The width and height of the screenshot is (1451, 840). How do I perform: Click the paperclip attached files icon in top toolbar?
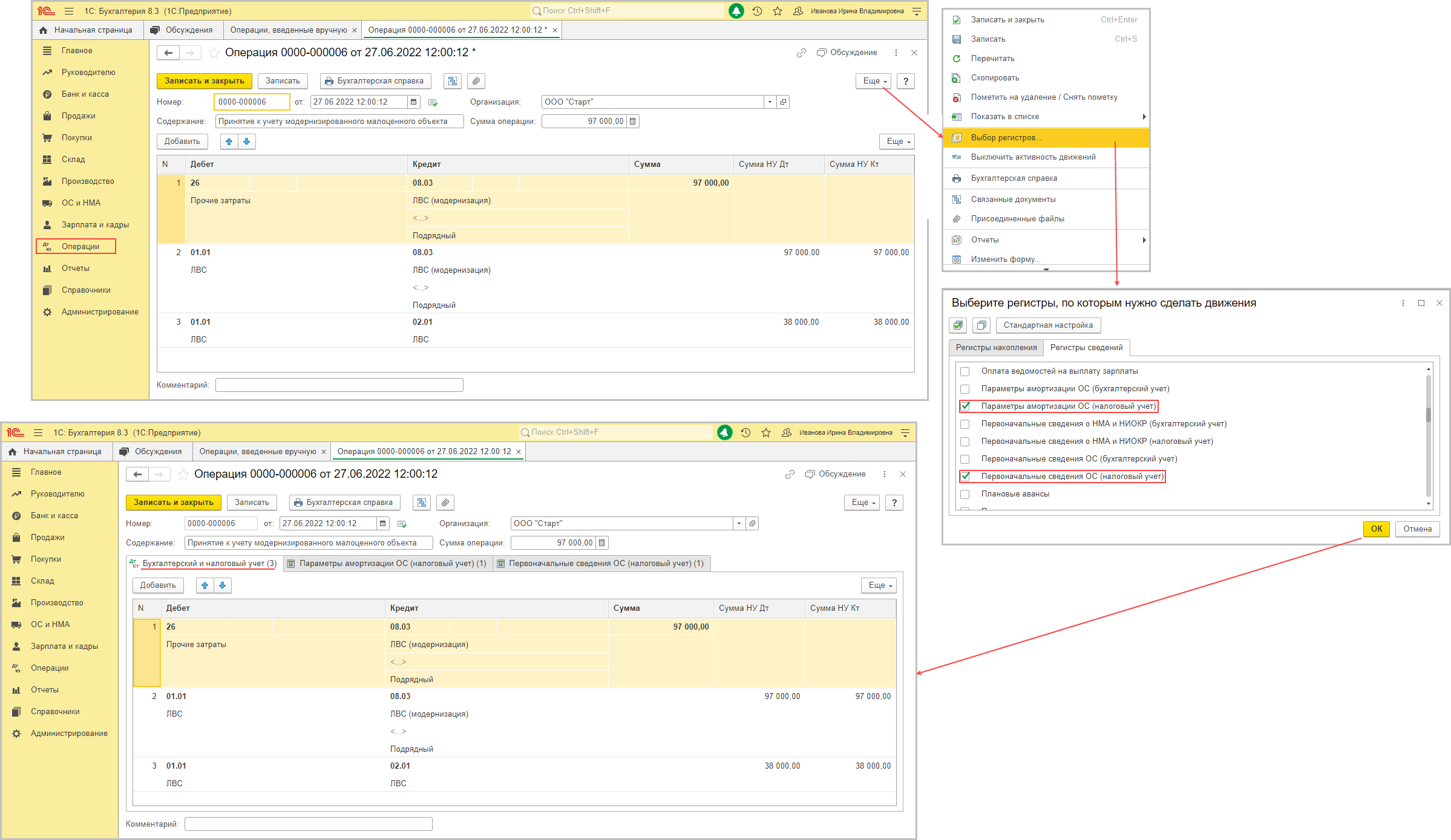tap(476, 81)
